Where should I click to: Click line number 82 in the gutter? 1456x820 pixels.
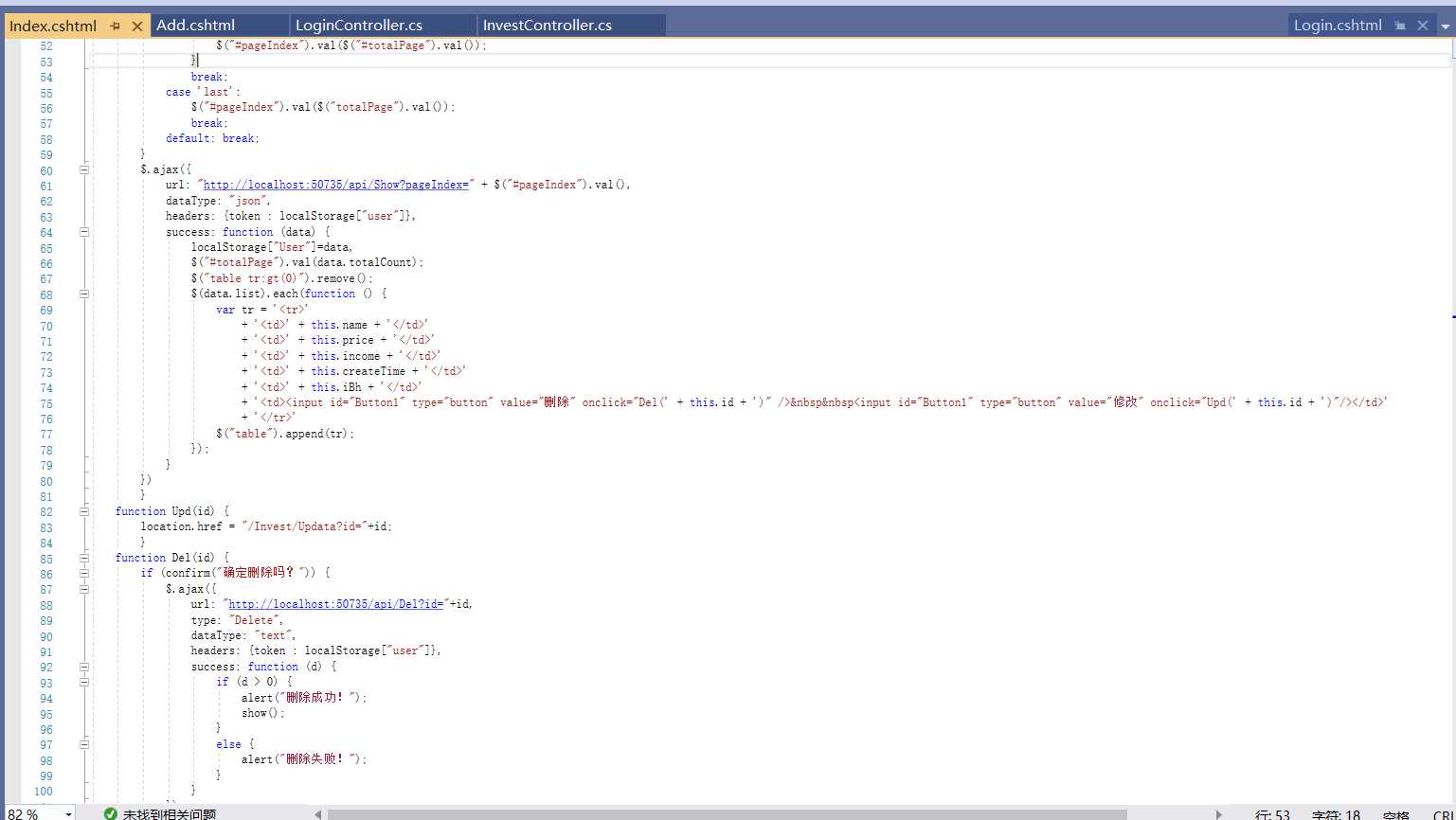pos(46,512)
